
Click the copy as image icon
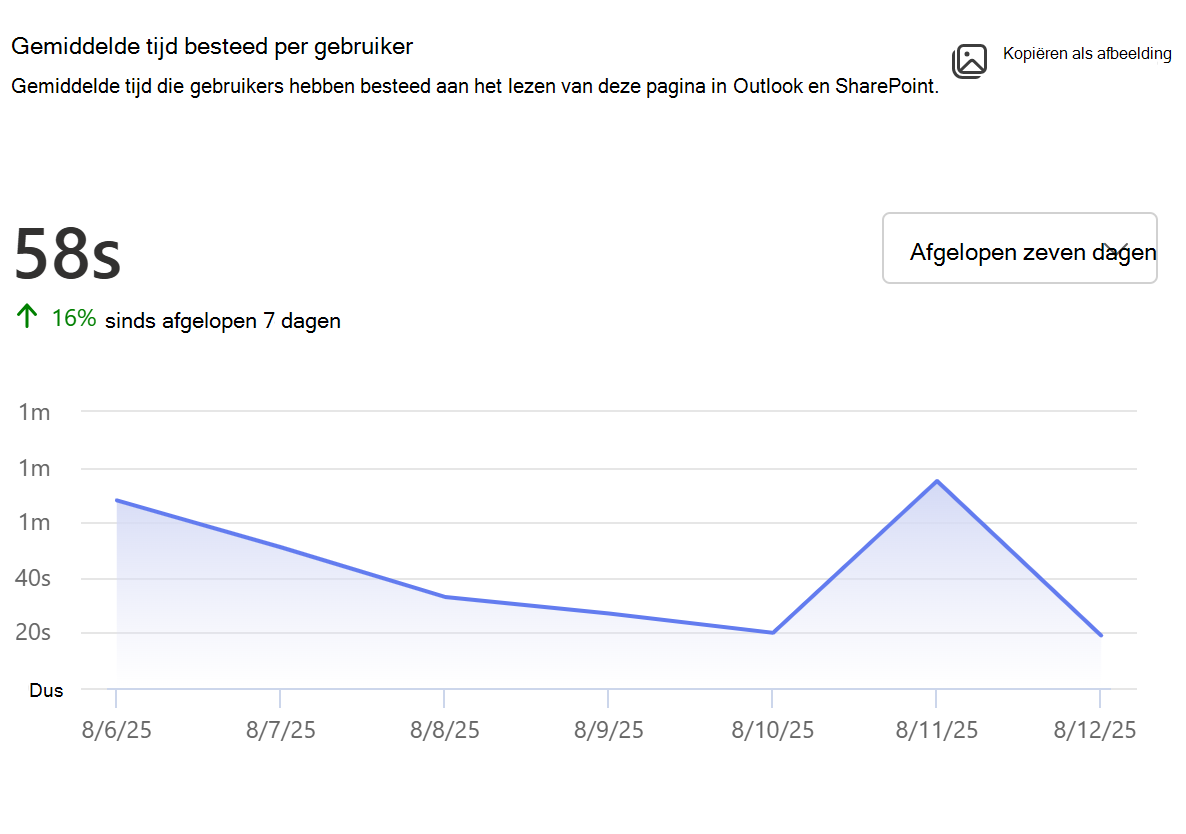coord(969,61)
